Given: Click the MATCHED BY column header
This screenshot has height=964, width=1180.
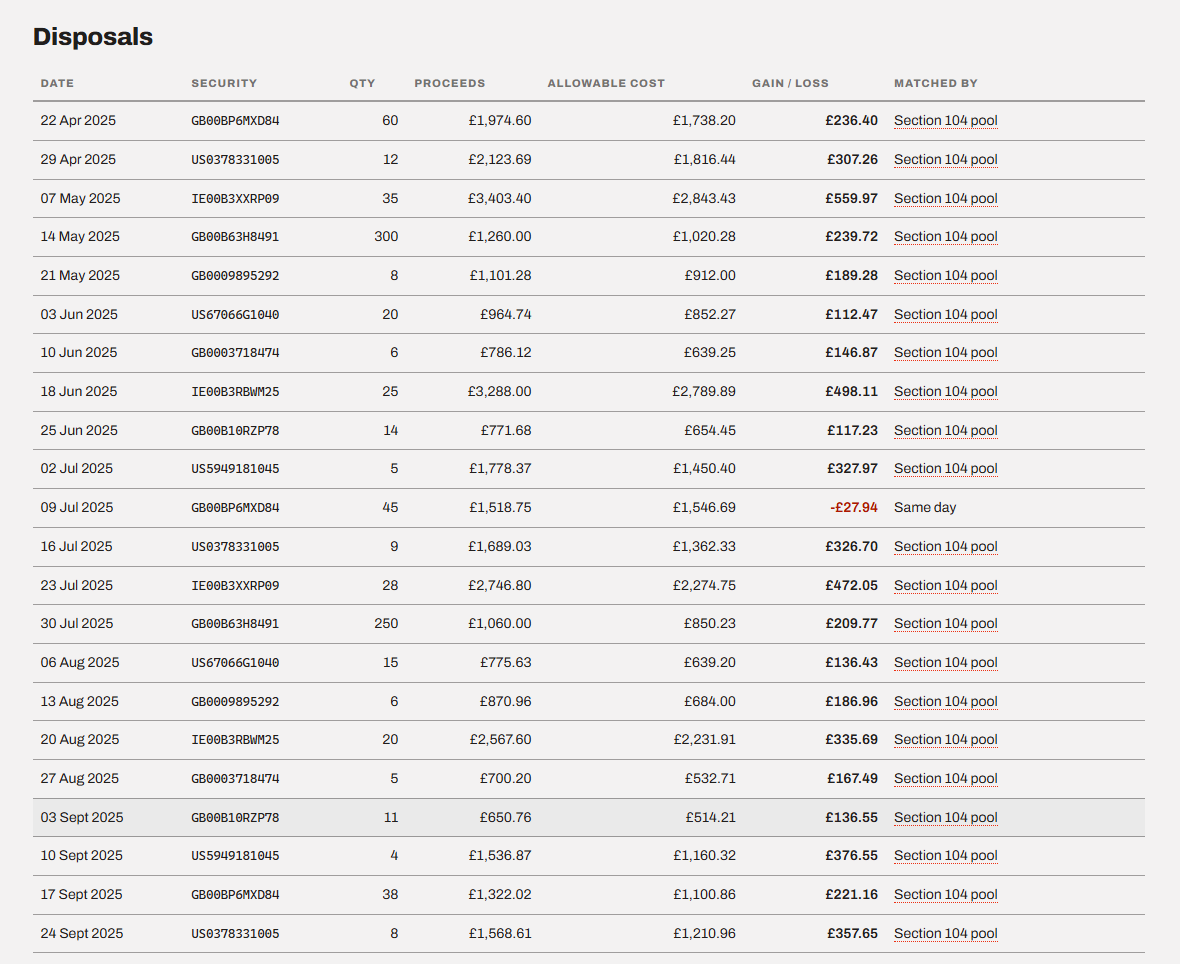Looking at the screenshot, I should [x=935, y=84].
